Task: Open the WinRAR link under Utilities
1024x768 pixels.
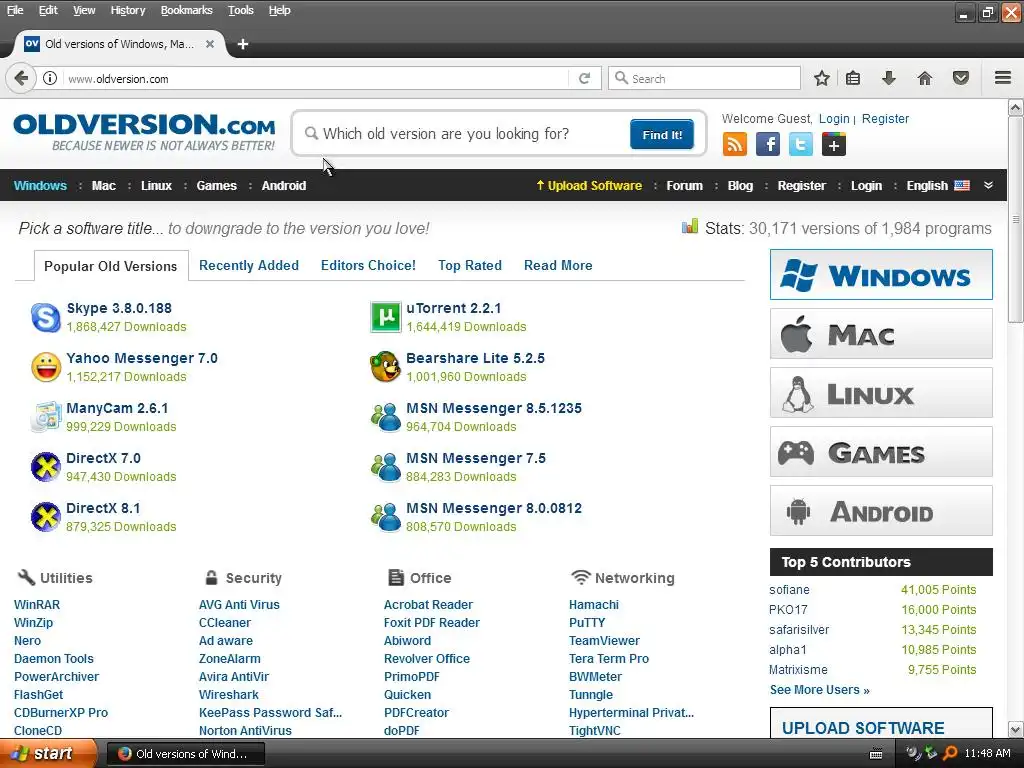Action: point(37,605)
